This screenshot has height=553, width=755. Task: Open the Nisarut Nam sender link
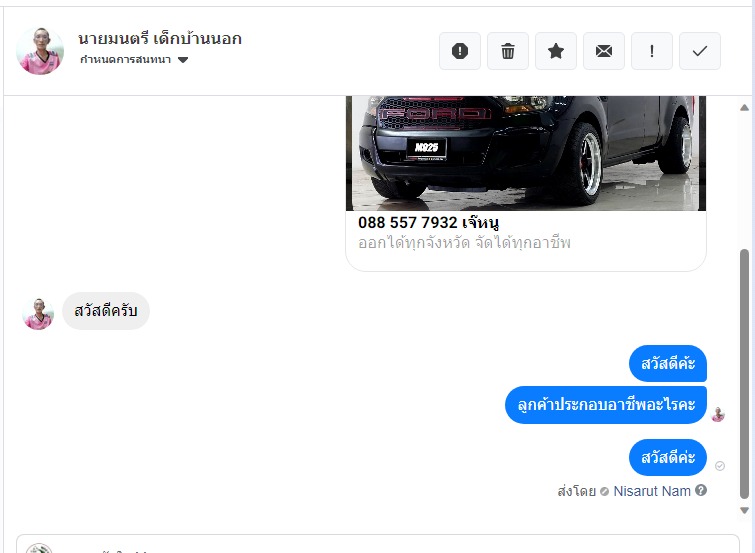(x=651, y=491)
